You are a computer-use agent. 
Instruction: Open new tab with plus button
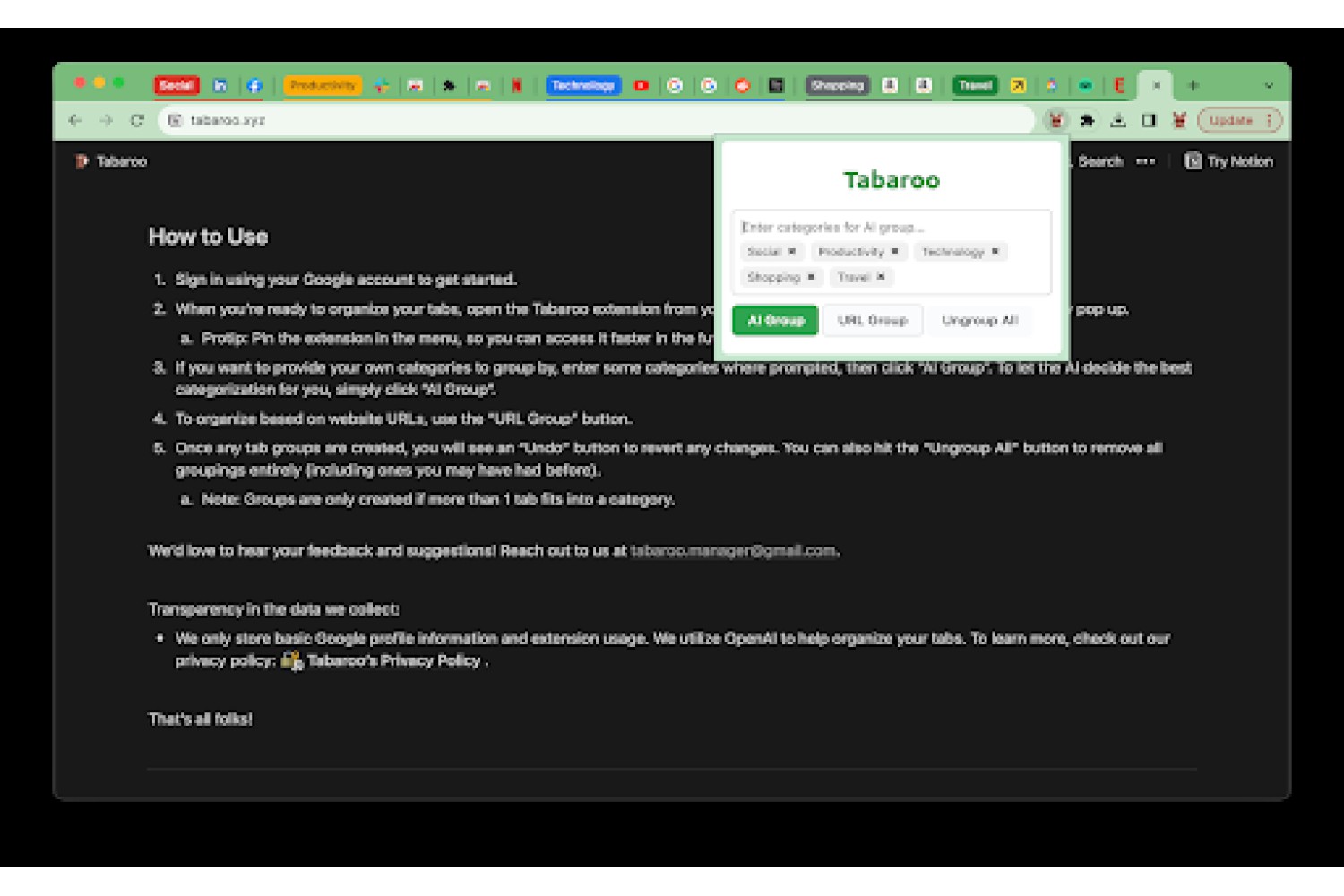[x=1193, y=86]
